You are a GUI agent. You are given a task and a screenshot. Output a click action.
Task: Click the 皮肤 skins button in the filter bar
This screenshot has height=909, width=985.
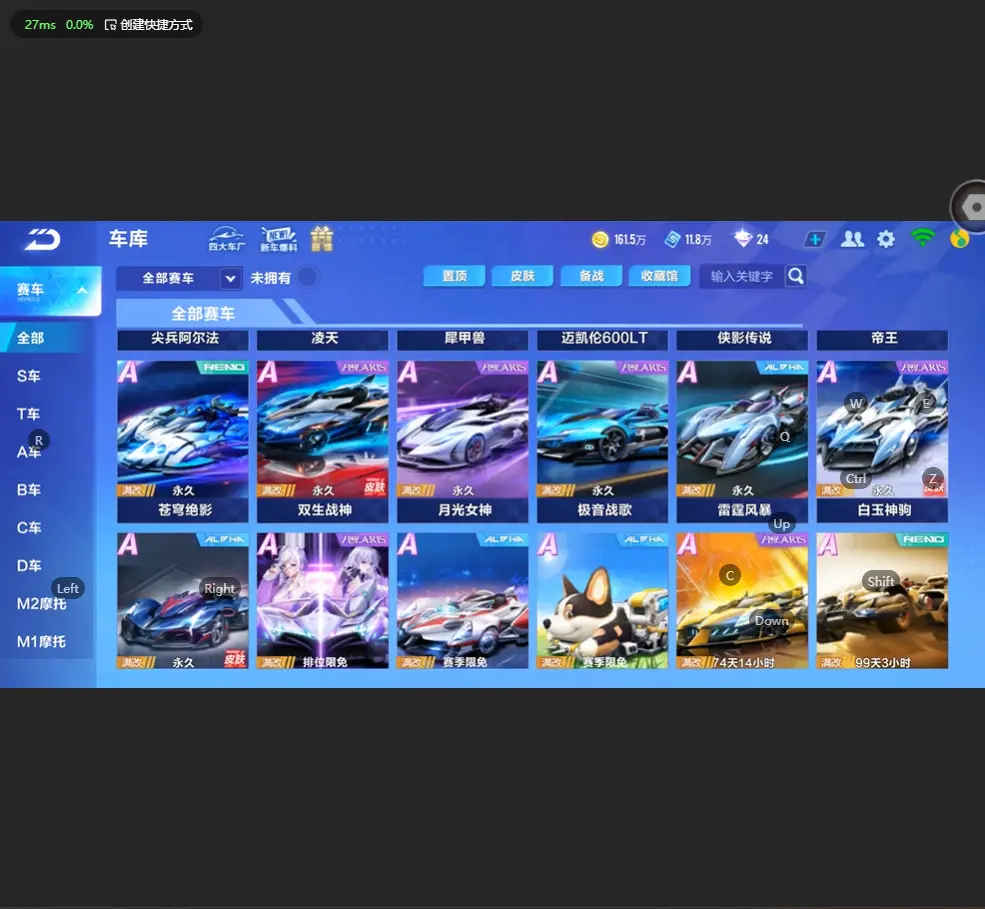click(x=523, y=276)
